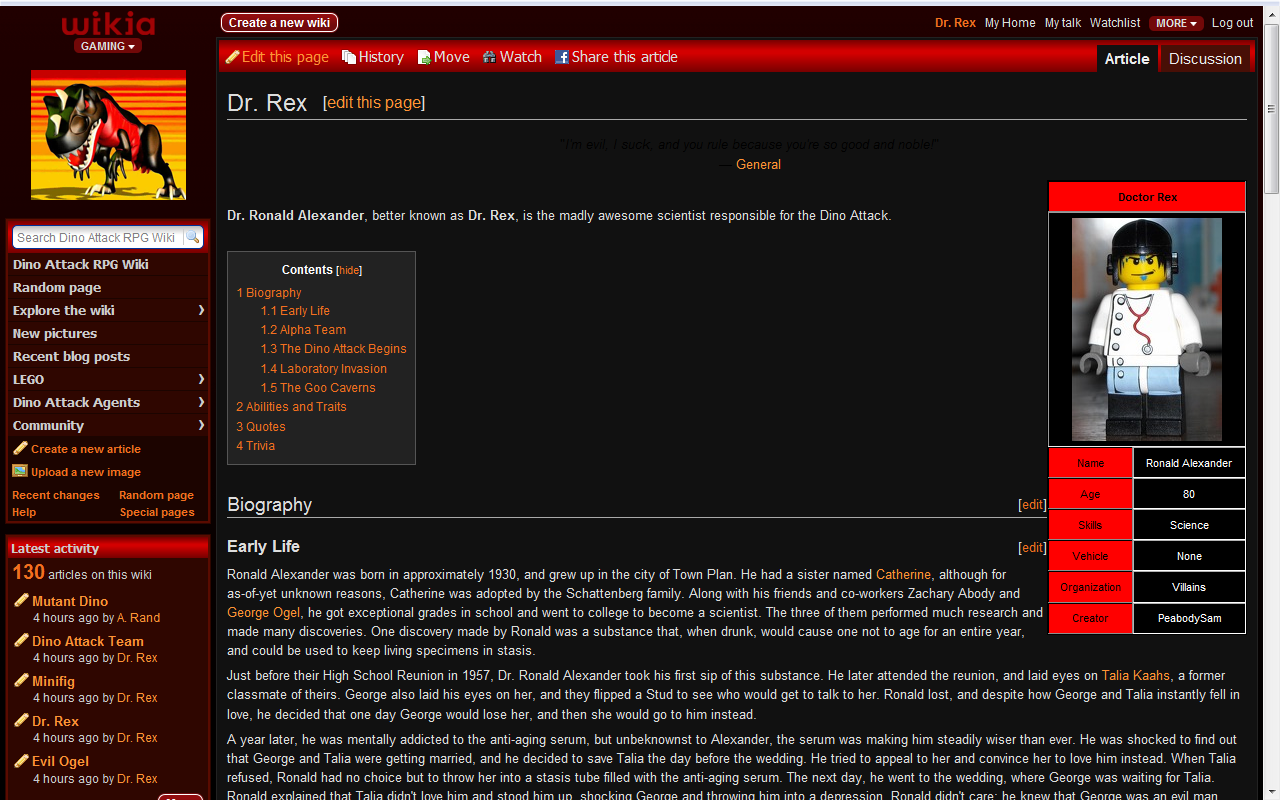This screenshot has width=1280, height=800.
Task: Click in the Search Dino Attack RPG Wiki field
Action: 97,237
